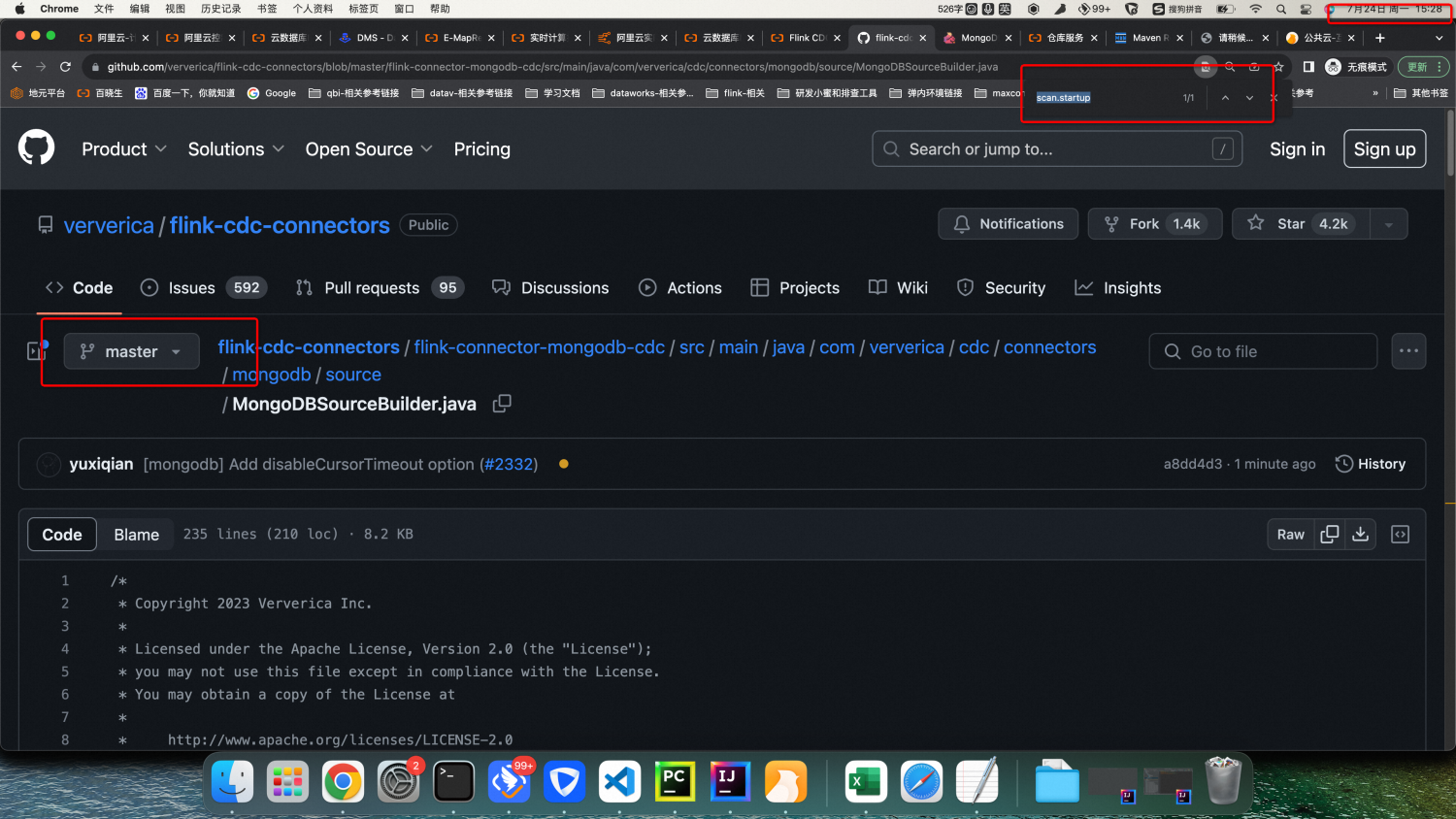Open IntelliJ IDEA from the Dock
Screen dimensions: 1456x819
(729, 781)
